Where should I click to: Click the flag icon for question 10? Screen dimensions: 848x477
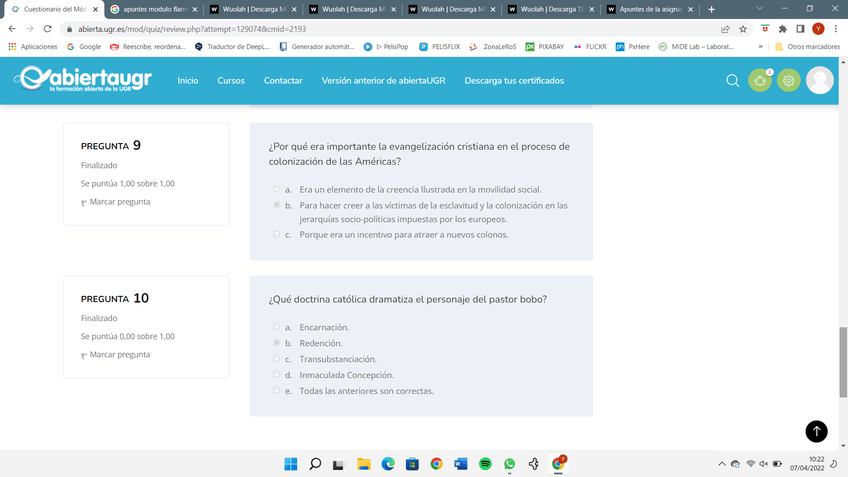pos(84,356)
